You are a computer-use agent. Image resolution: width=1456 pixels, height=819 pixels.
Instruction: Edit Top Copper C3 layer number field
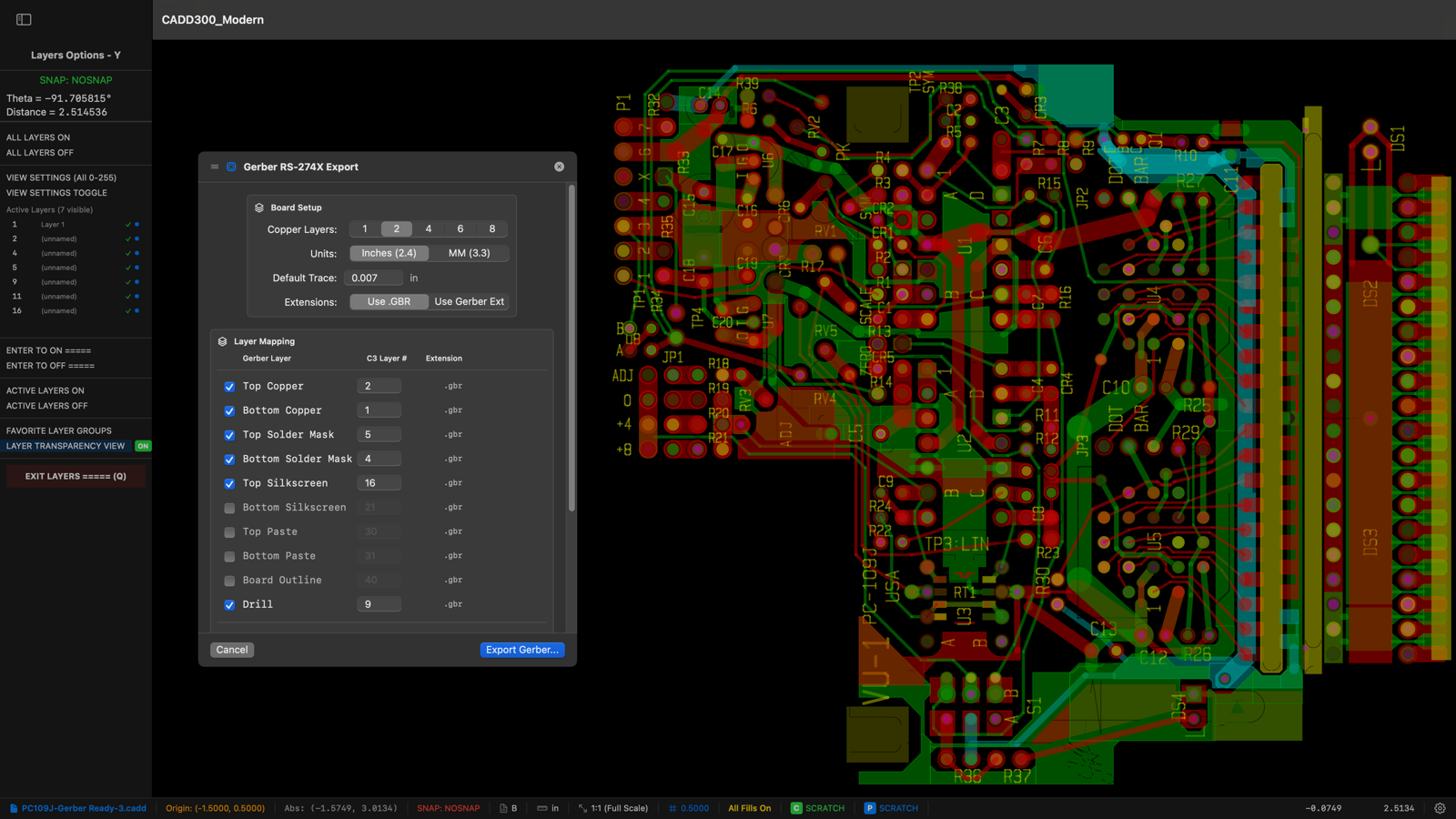coord(379,386)
